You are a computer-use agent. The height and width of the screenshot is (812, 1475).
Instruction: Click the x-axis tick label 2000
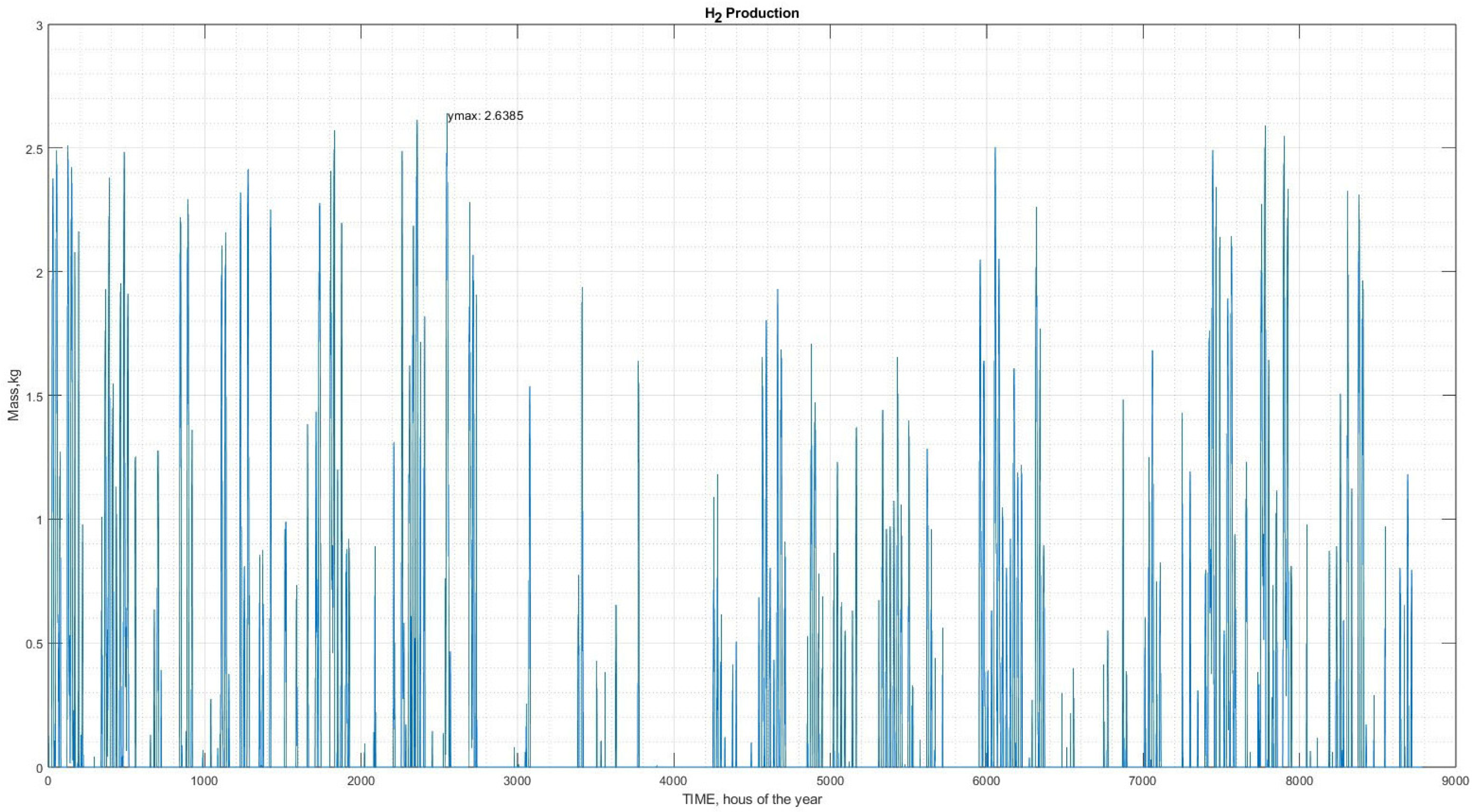pyautogui.click(x=361, y=781)
